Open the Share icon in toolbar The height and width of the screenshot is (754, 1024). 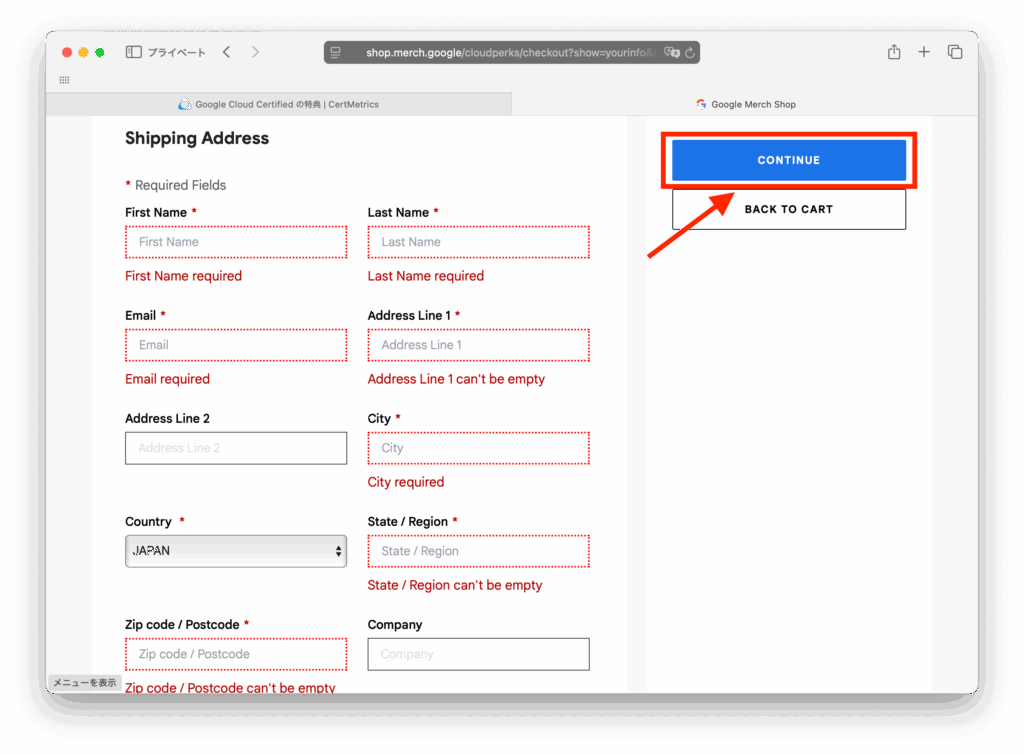pyautogui.click(x=894, y=52)
